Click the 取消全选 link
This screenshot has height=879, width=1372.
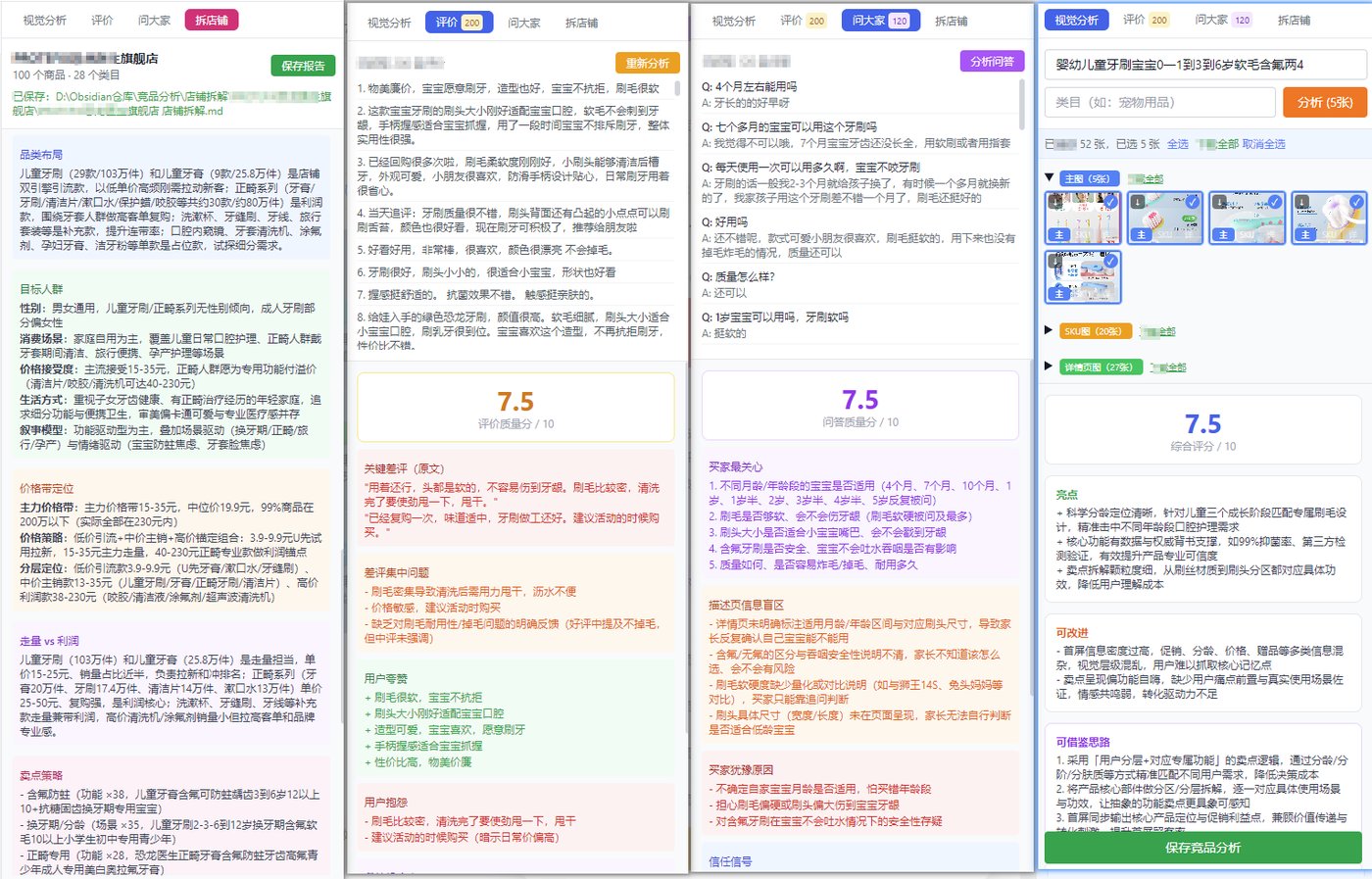pyautogui.click(x=1264, y=144)
